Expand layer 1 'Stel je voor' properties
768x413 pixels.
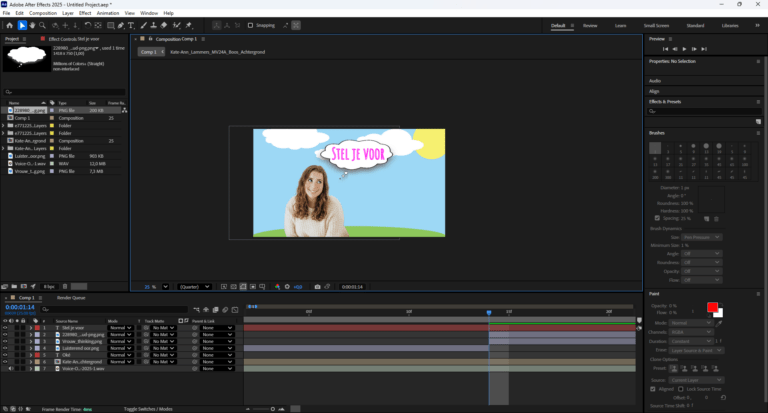click(31, 328)
